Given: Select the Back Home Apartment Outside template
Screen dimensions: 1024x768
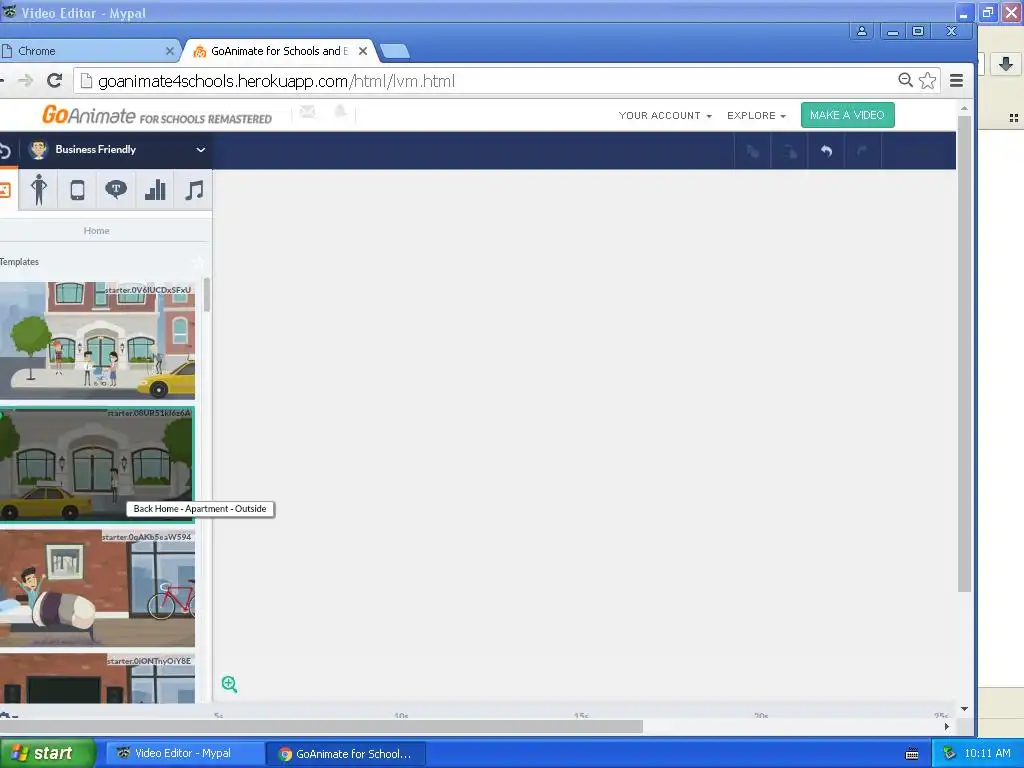Looking at the screenshot, I should (97, 464).
